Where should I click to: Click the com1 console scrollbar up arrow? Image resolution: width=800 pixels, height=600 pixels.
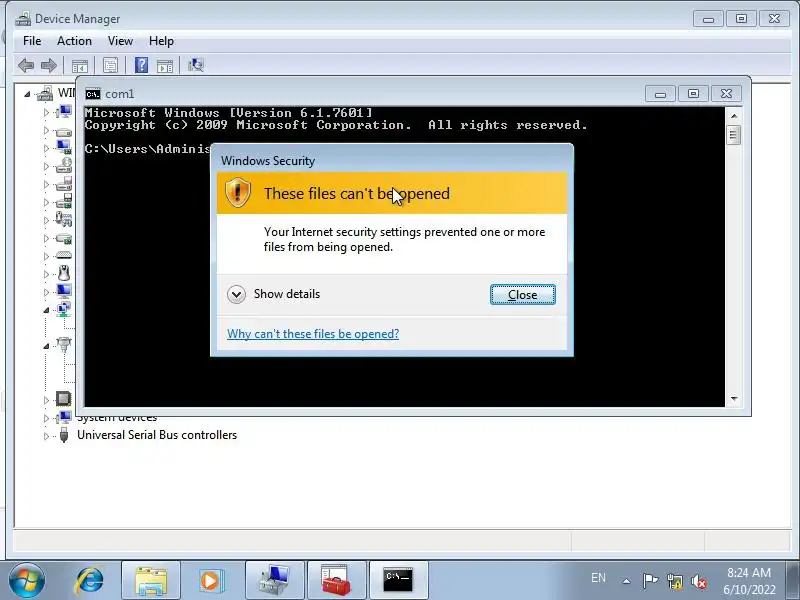(x=734, y=116)
